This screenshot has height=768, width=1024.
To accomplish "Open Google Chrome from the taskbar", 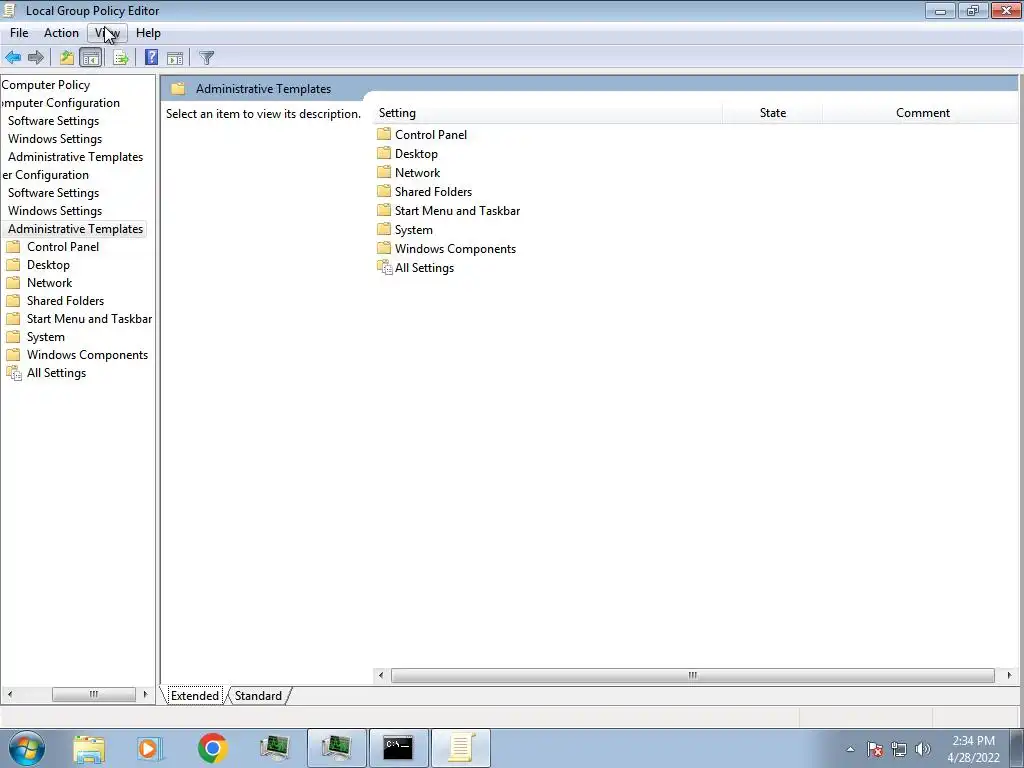I will pyautogui.click(x=212, y=748).
